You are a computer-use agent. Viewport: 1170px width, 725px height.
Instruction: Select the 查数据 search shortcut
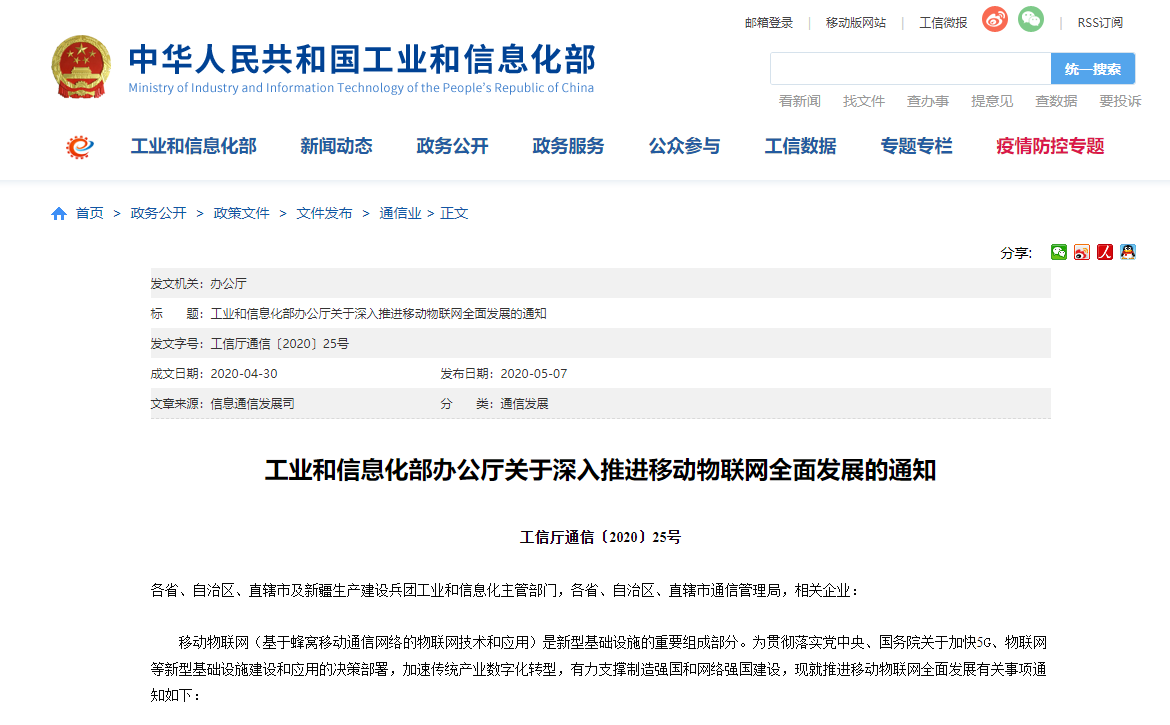(x=1057, y=101)
